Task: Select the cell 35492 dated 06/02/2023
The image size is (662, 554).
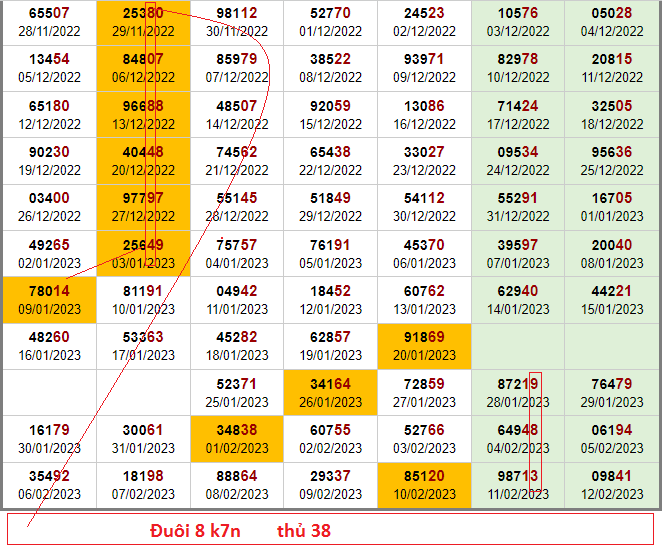Action: click(49, 485)
